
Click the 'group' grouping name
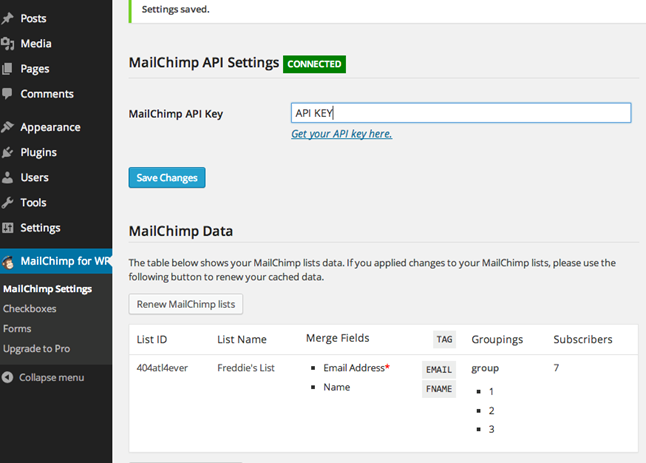485,368
